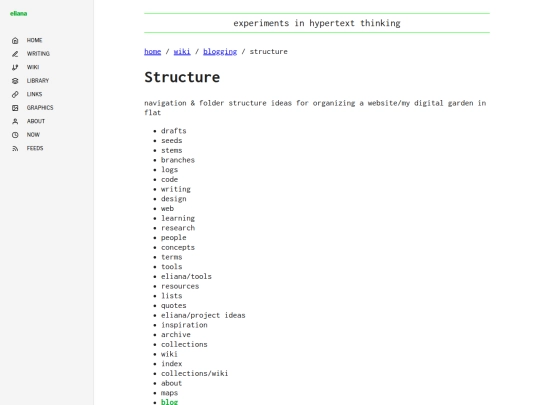Click the eliana/project ideas list item

203,315
